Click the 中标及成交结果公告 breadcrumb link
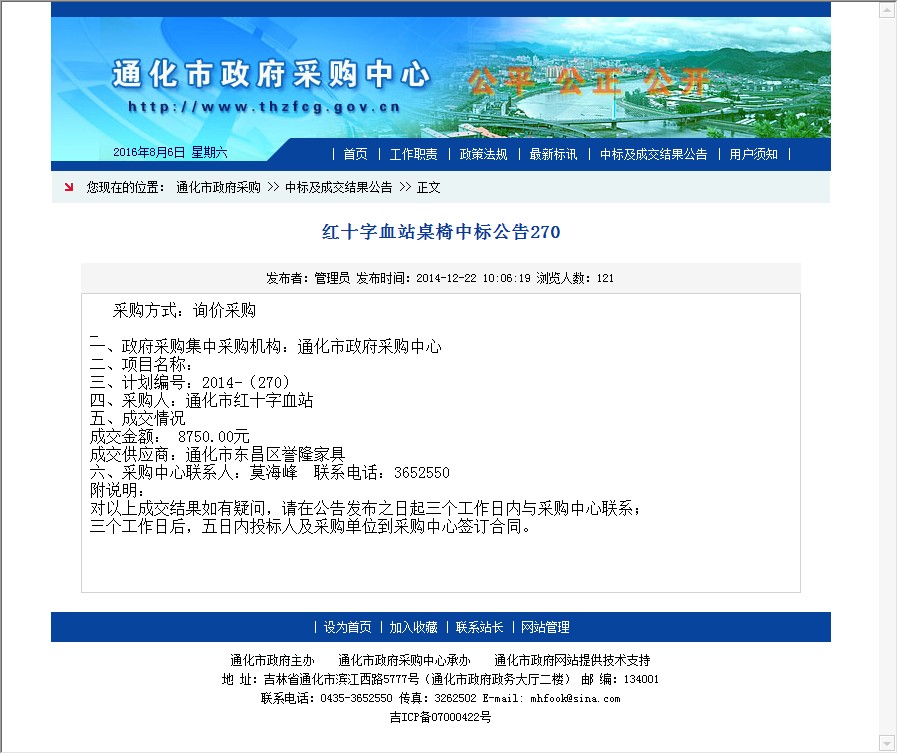The height and width of the screenshot is (754, 898). pyautogui.click(x=338, y=187)
